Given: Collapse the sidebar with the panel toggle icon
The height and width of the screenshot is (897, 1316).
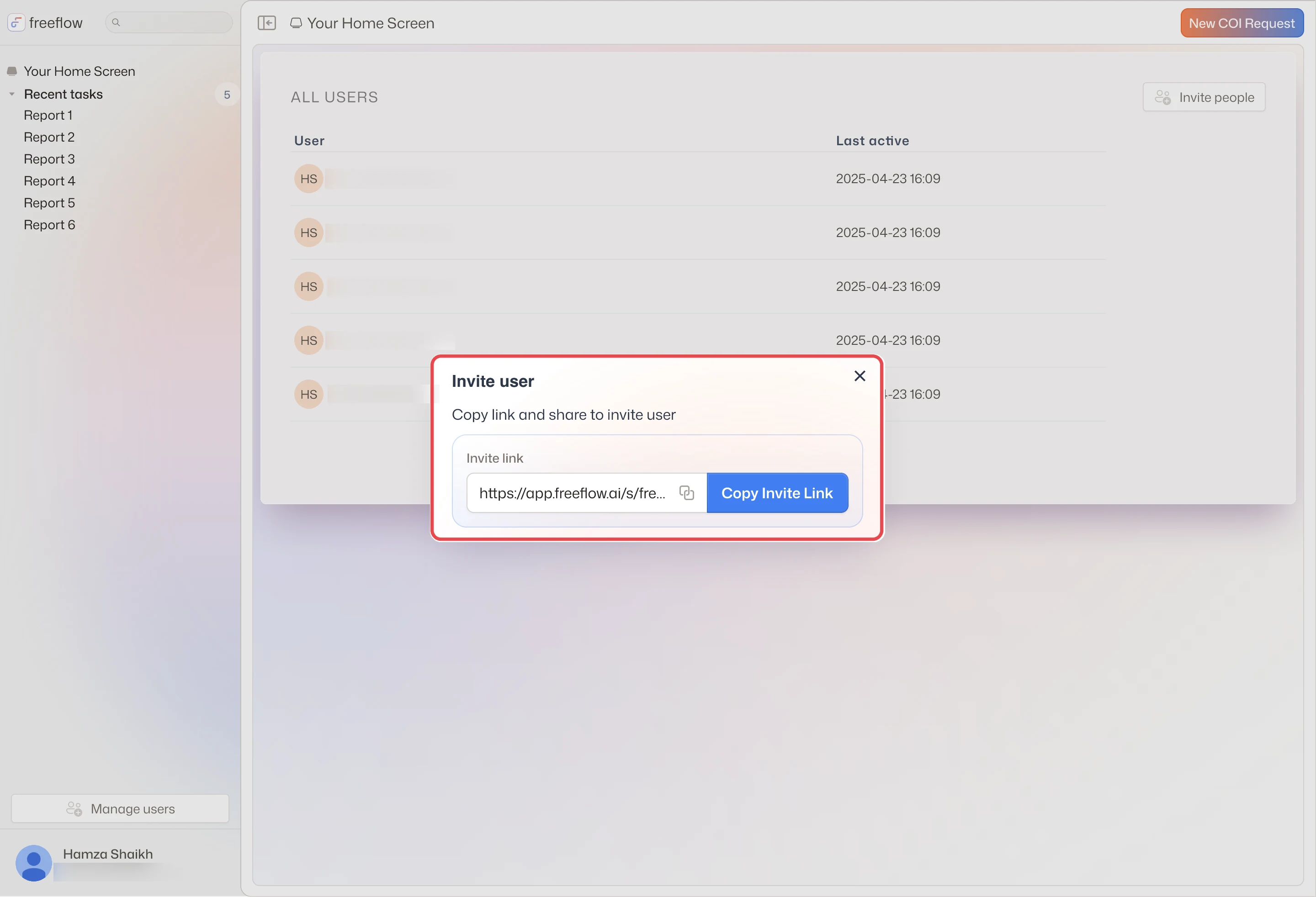Looking at the screenshot, I should pyautogui.click(x=267, y=23).
